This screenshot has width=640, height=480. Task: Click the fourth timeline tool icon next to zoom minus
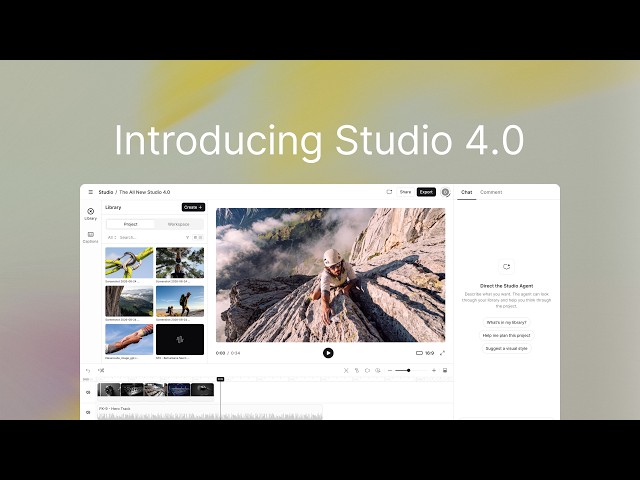[x=378, y=371]
